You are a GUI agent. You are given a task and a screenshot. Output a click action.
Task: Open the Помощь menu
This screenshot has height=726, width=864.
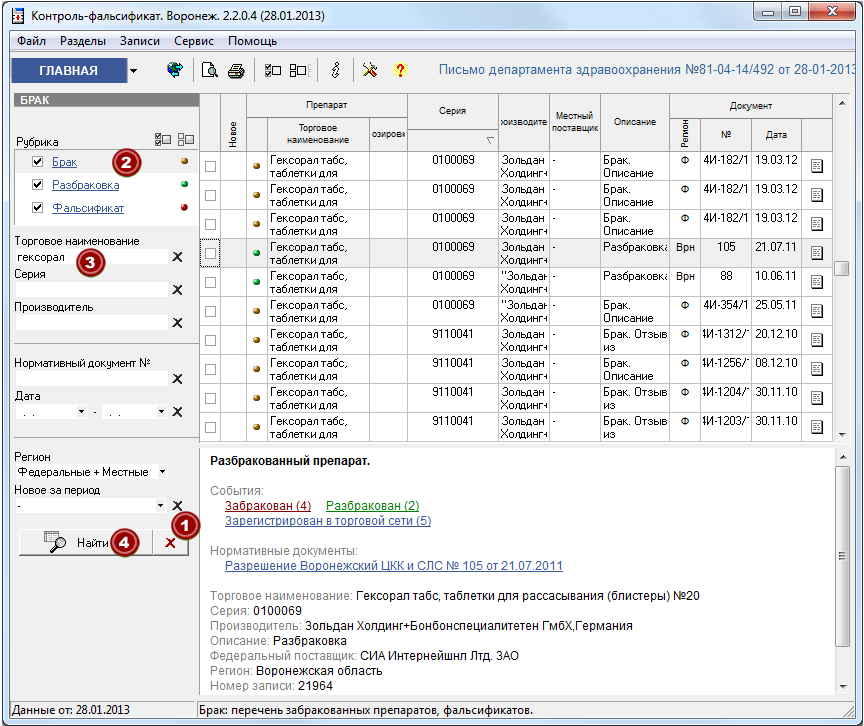[252, 41]
